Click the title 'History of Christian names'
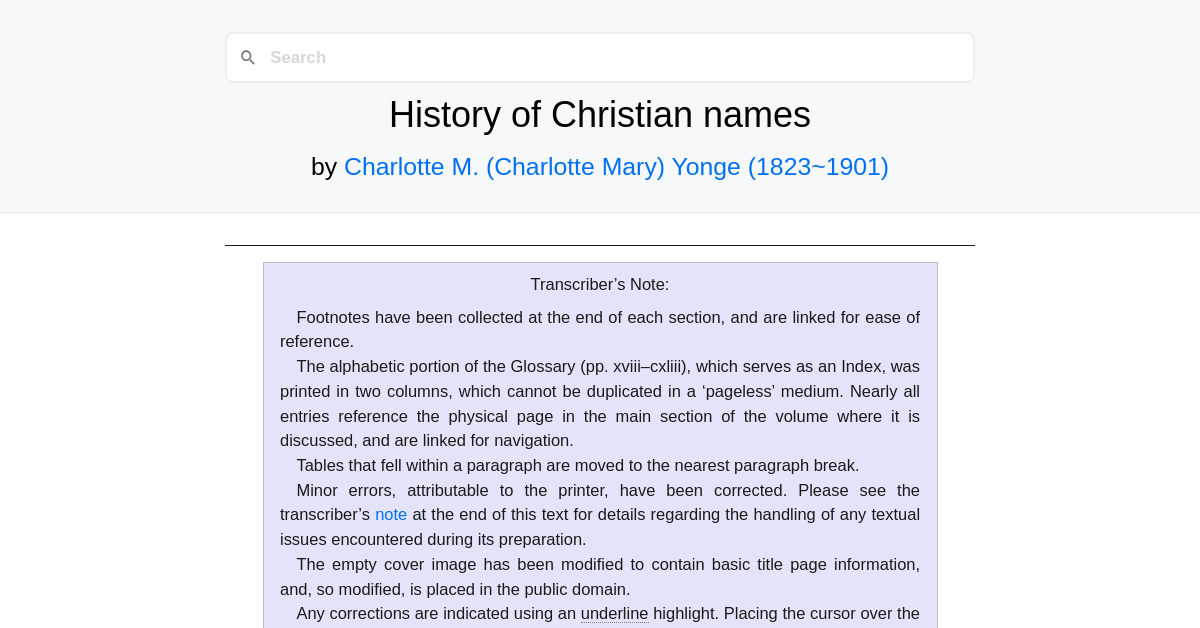 click(599, 114)
